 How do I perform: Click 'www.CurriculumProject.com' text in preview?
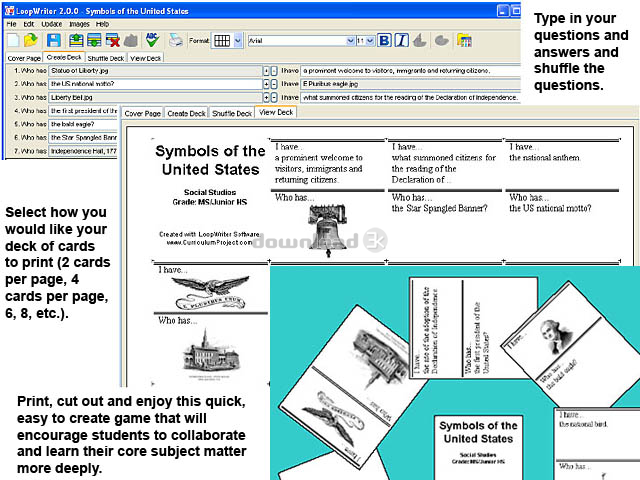pyautogui.click(x=209, y=242)
